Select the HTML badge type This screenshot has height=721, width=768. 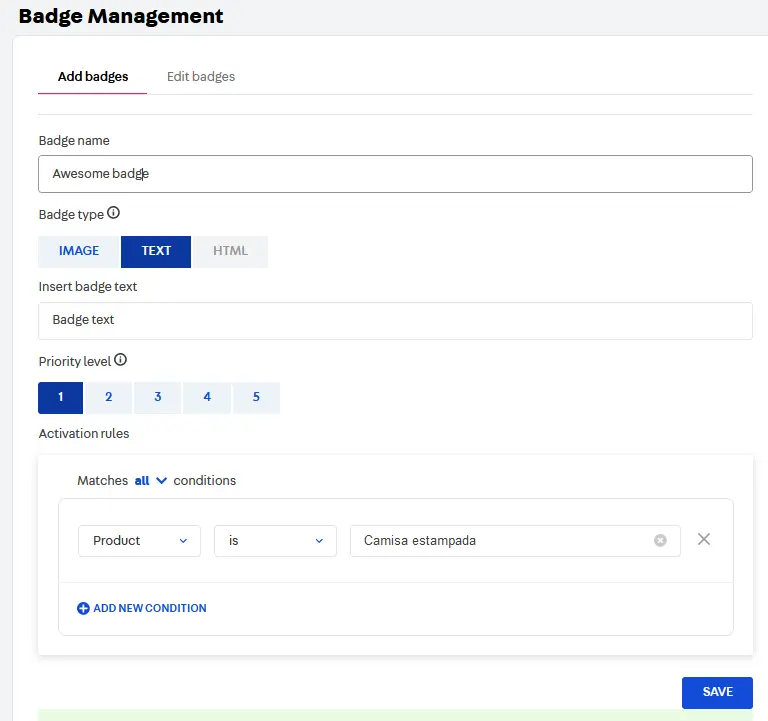230,251
